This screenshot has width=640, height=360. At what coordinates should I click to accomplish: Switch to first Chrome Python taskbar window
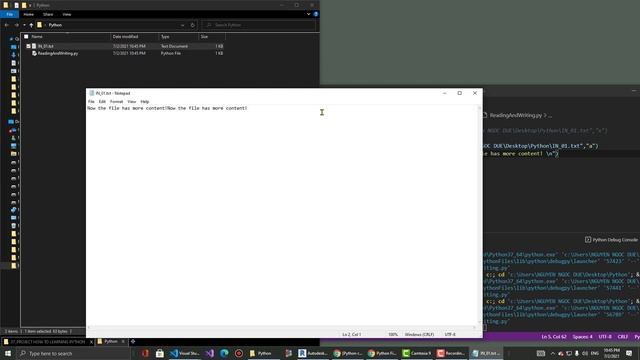point(348,353)
